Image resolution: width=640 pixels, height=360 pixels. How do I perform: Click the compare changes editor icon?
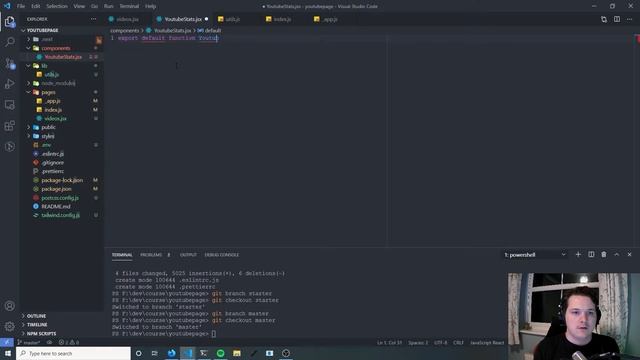click(x=604, y=19)
